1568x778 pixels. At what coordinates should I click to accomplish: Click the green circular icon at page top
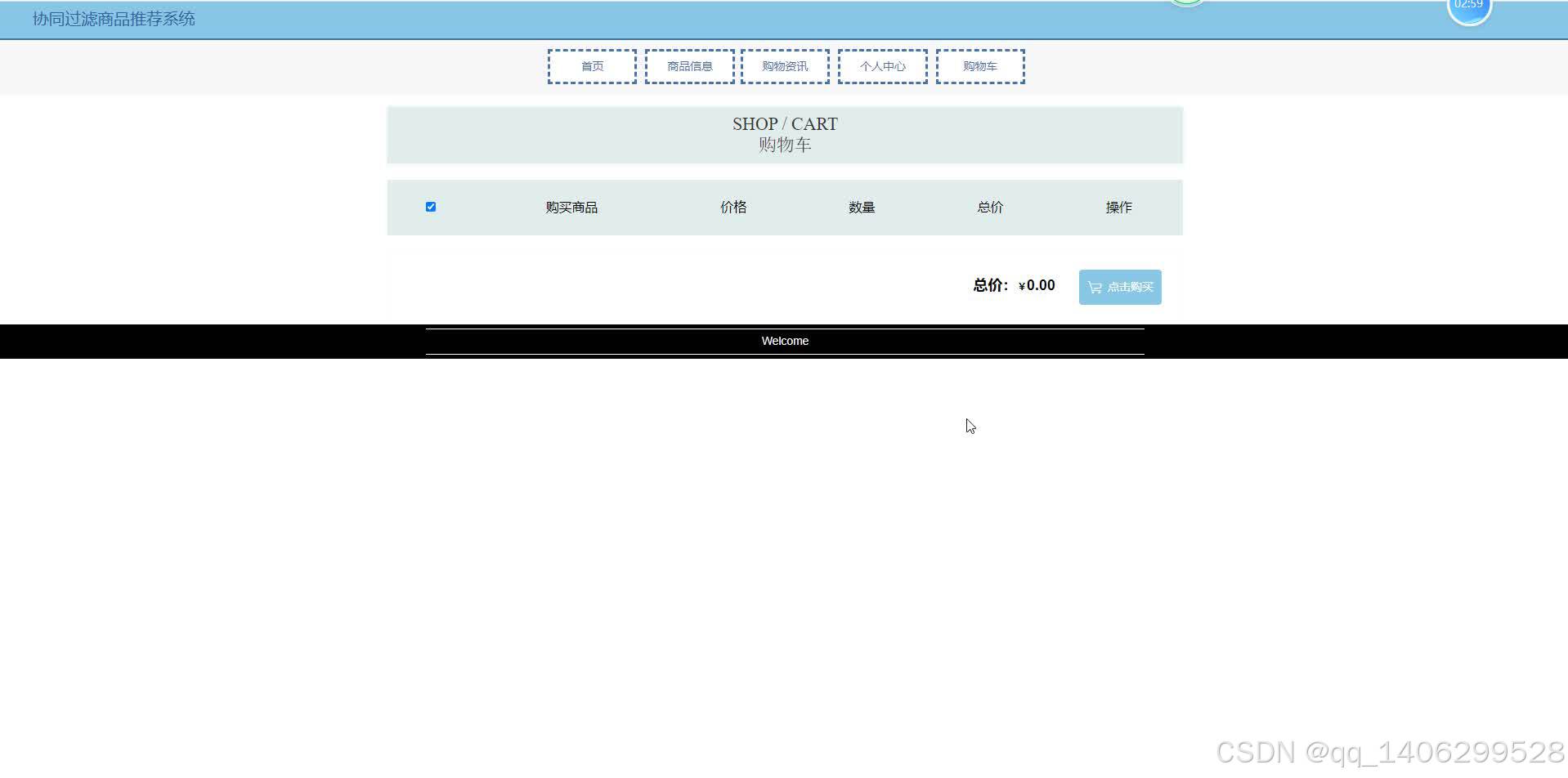[x=1185, y=4]
